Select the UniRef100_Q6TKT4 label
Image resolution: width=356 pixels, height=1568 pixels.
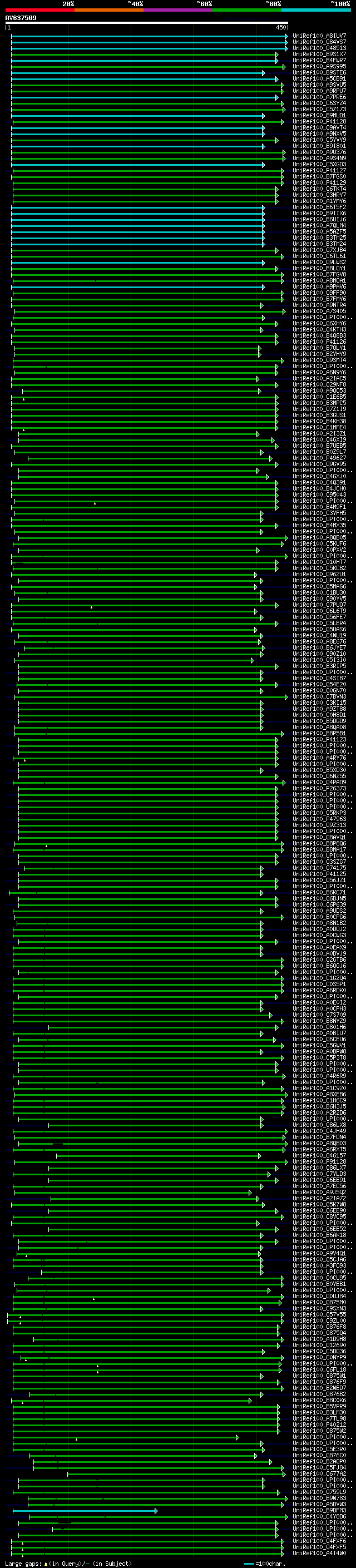[x=319, y=189]
